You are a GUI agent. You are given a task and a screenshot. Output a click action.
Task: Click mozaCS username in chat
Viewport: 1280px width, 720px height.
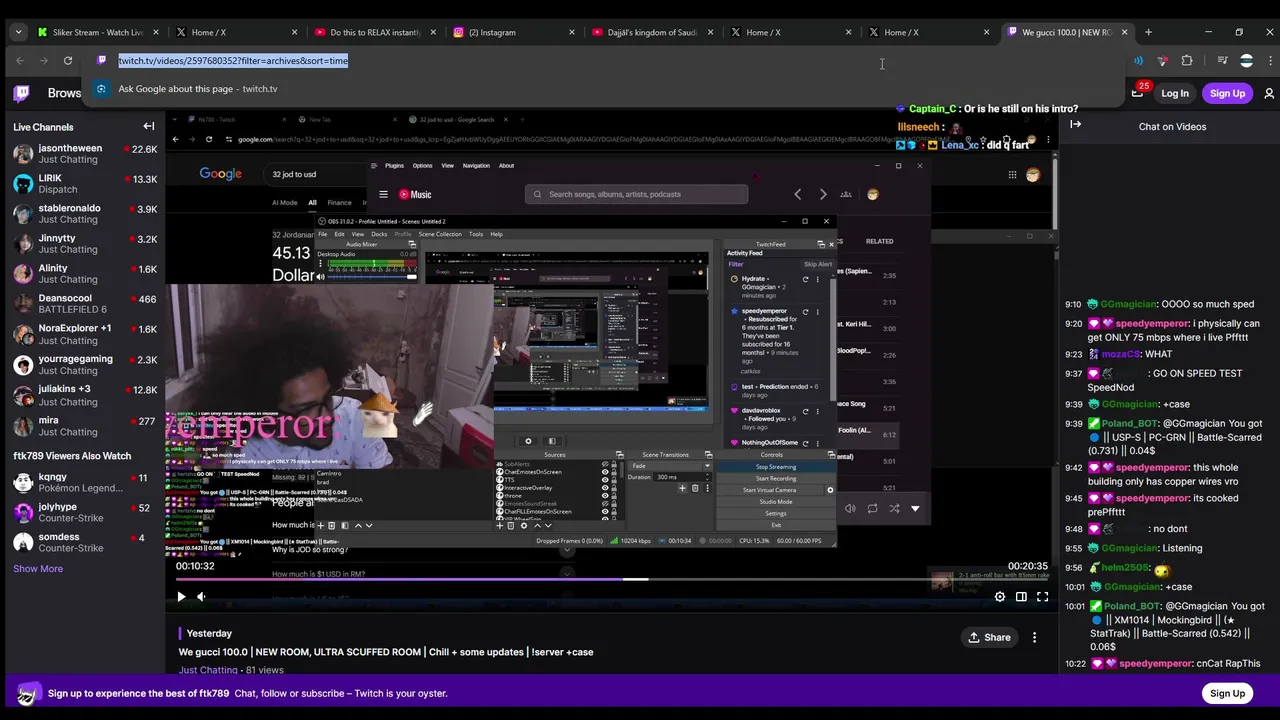pos(1120,354)
